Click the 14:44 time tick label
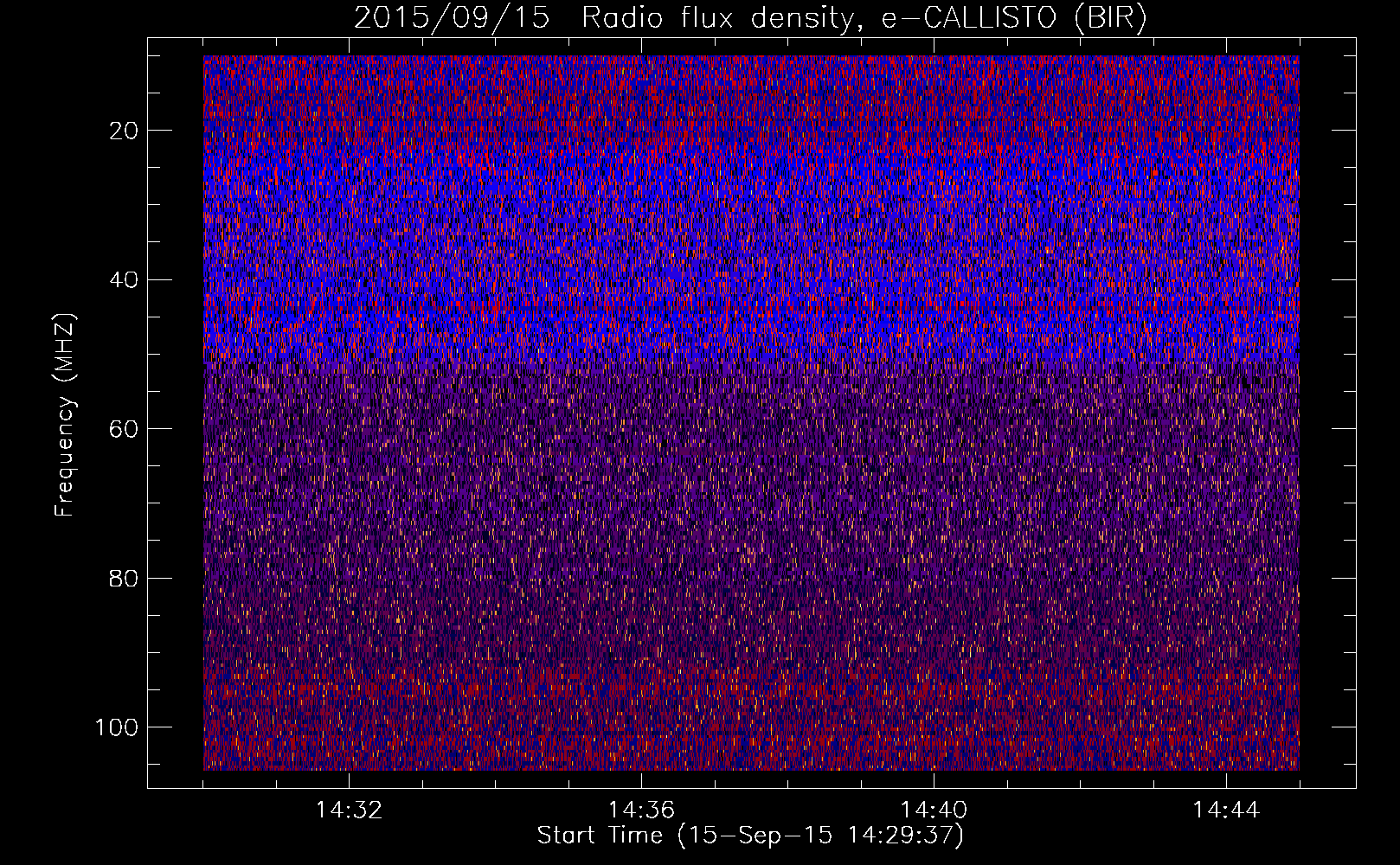The width and height of the screenshot is (1400, 865). point(1226,811)
